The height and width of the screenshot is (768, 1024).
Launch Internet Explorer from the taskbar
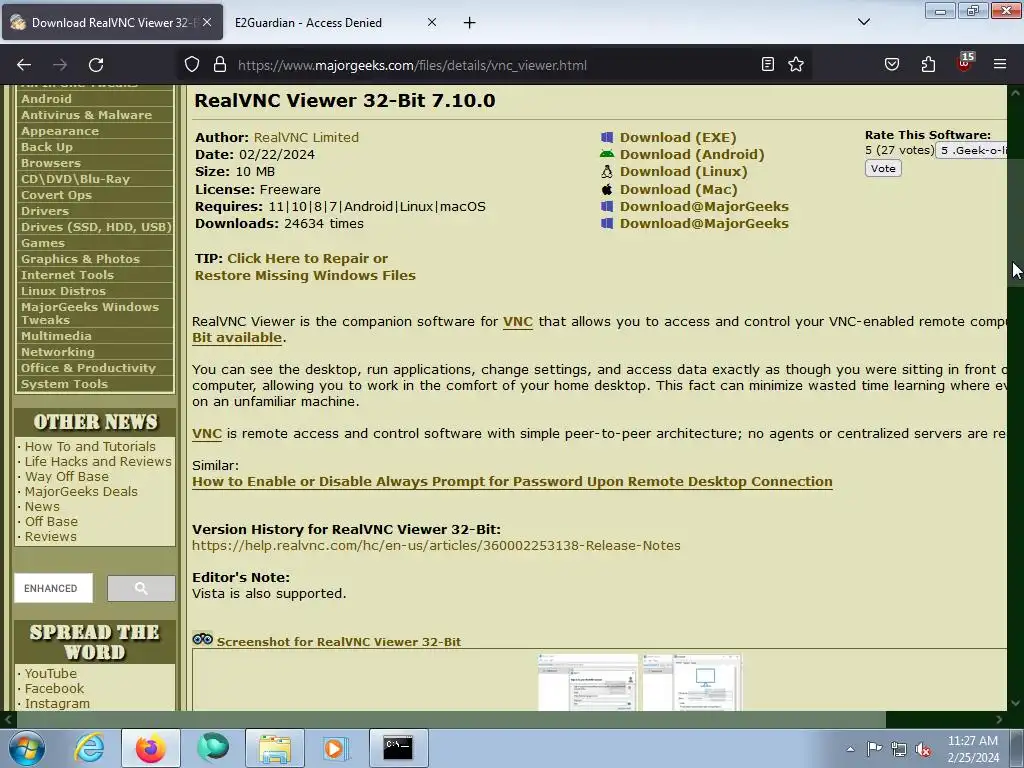(89, 748)
